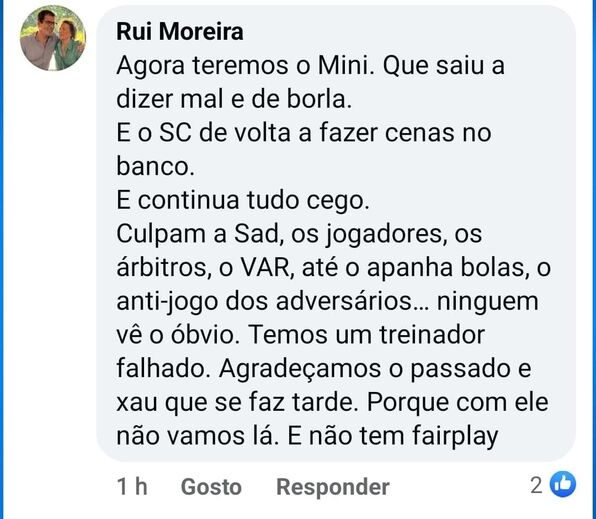Click the phrase 'anti-jogo dos adversários'
This screenshot has height=519, width=596.
click(272, 302)
